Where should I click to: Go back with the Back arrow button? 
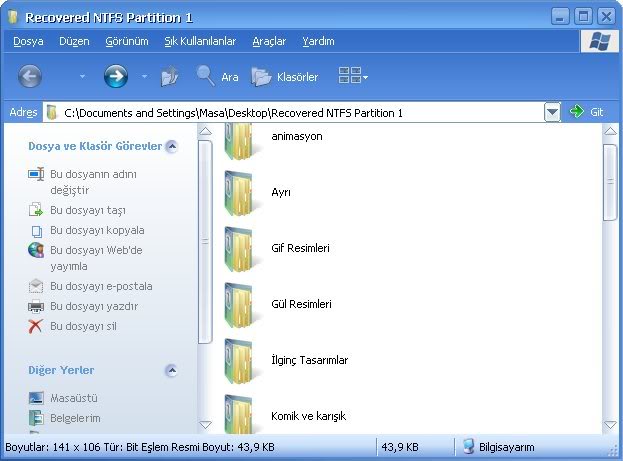tap(30, 76)
